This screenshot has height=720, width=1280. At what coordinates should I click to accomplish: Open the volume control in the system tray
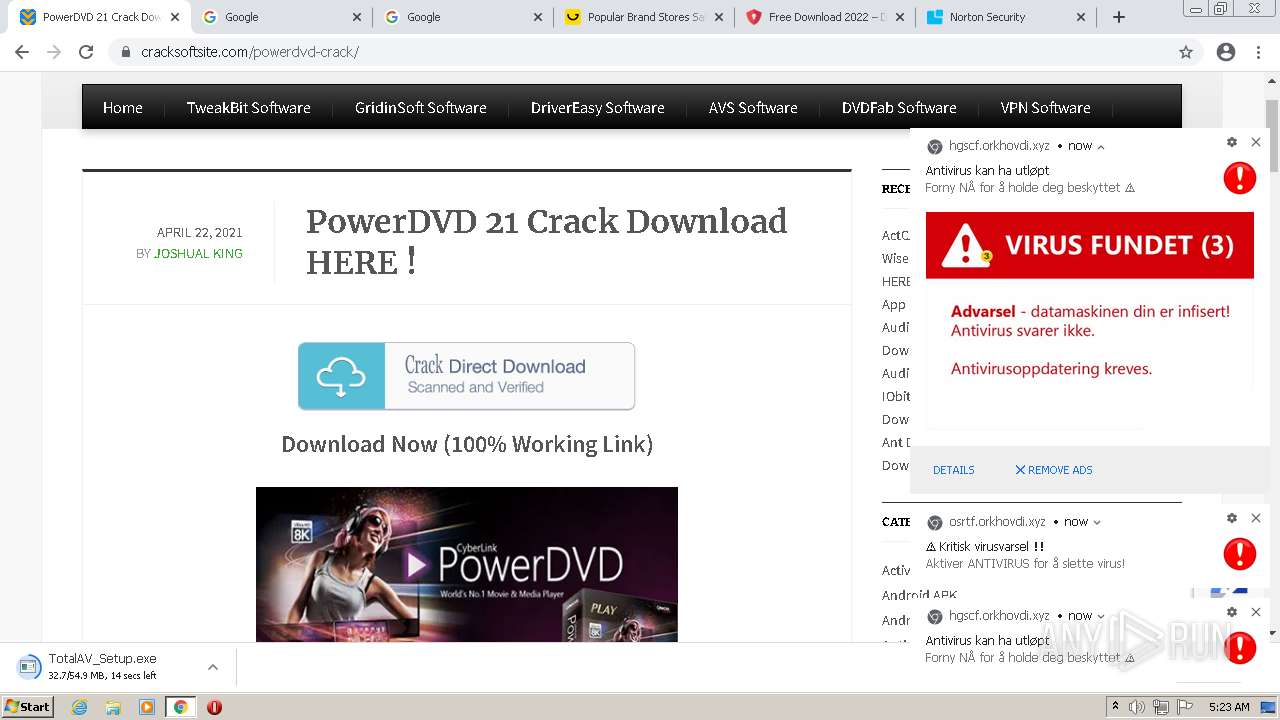tap(1137, 707)
